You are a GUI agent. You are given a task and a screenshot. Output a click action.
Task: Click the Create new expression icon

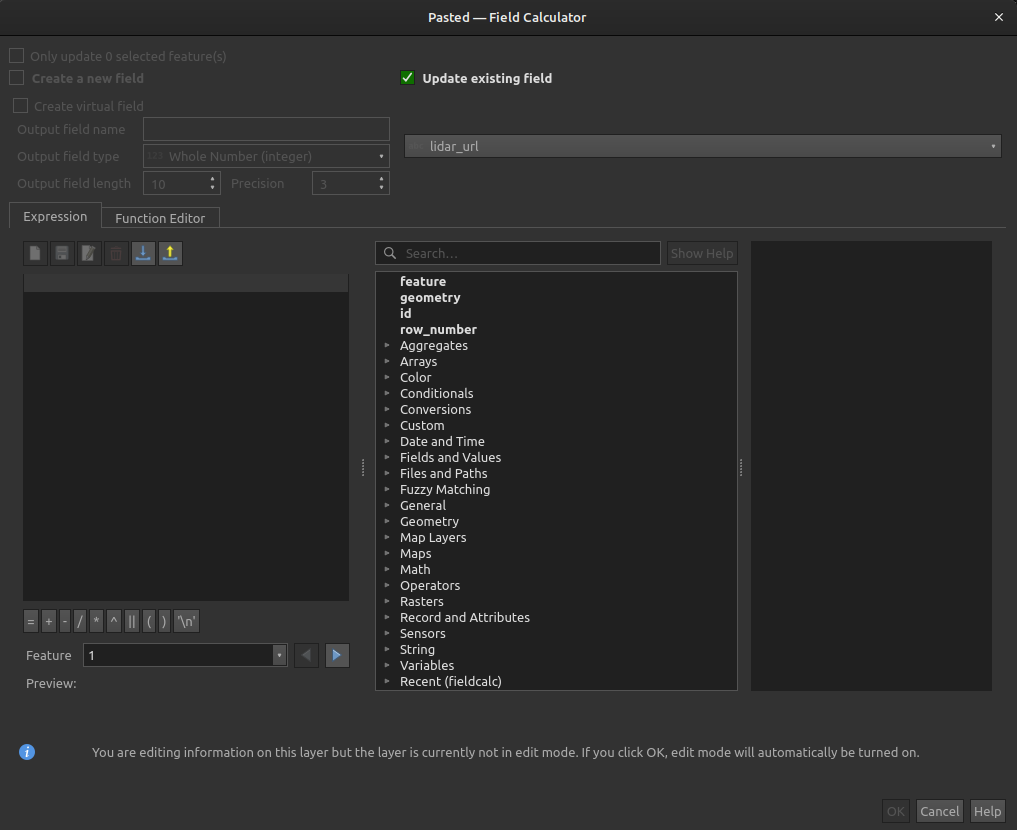coord(35,253)
